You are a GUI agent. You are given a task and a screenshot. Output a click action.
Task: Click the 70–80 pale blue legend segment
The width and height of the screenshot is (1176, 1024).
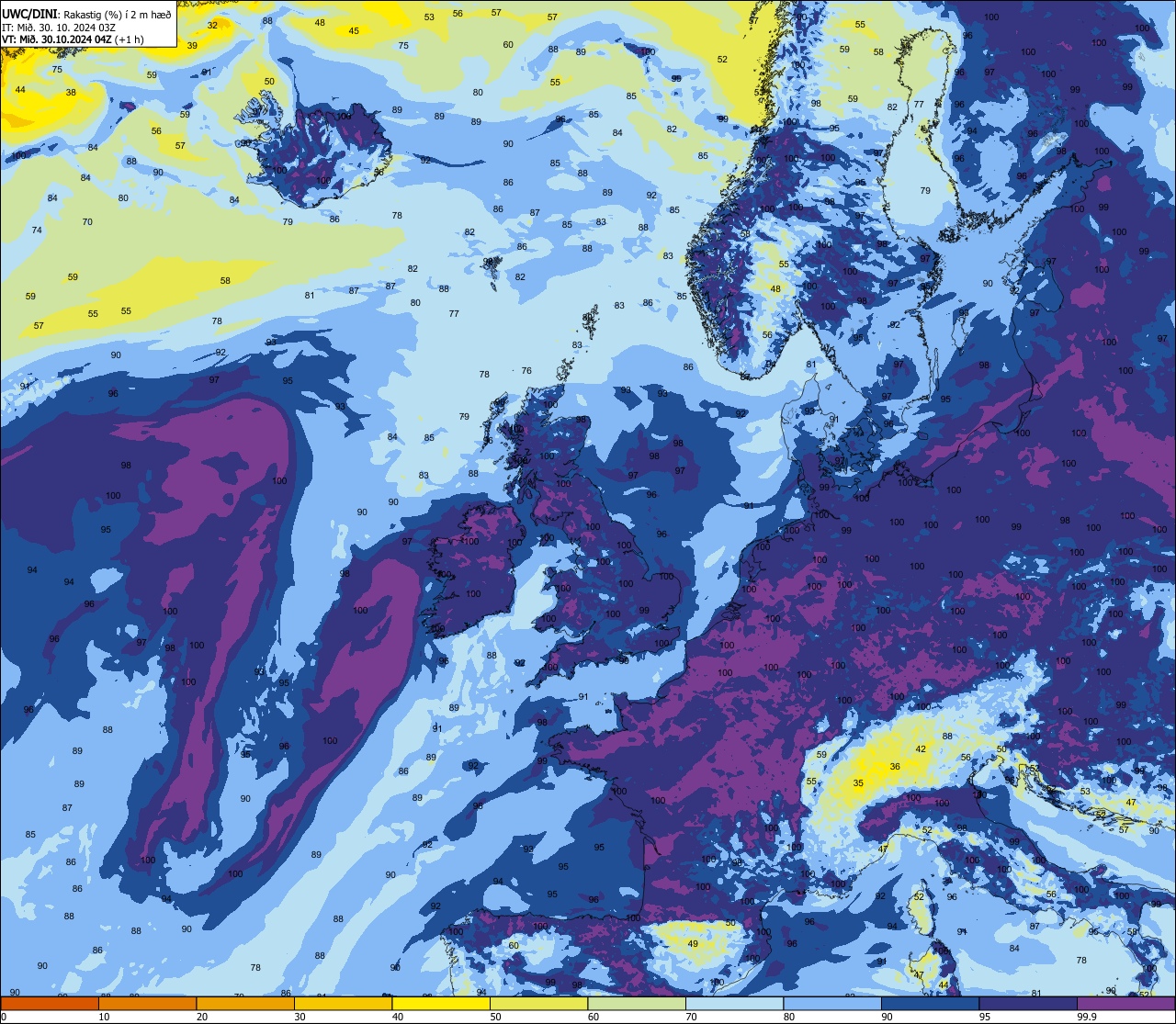pos(734,1004)
